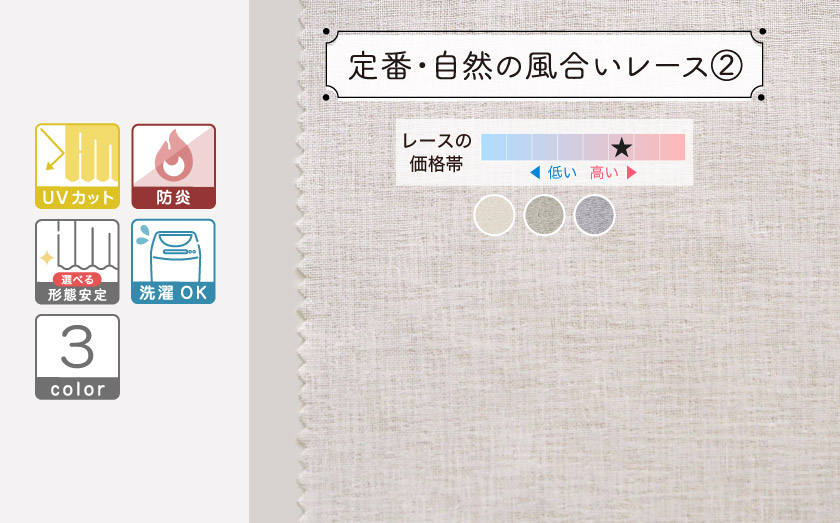This screenshot has width=840, height=523.
Task: Click the pink 高い right arrow
Action: tap(632, 173)
